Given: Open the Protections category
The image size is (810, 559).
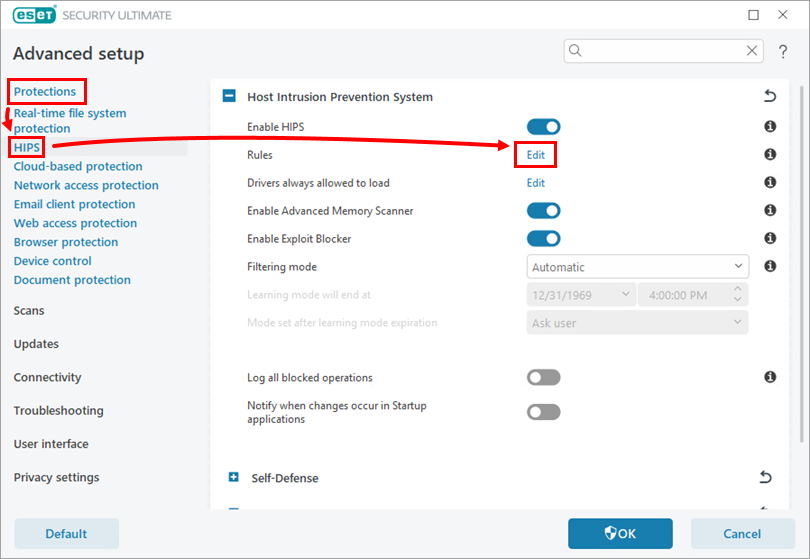Looking at the screenshot, I should (45, 91).
